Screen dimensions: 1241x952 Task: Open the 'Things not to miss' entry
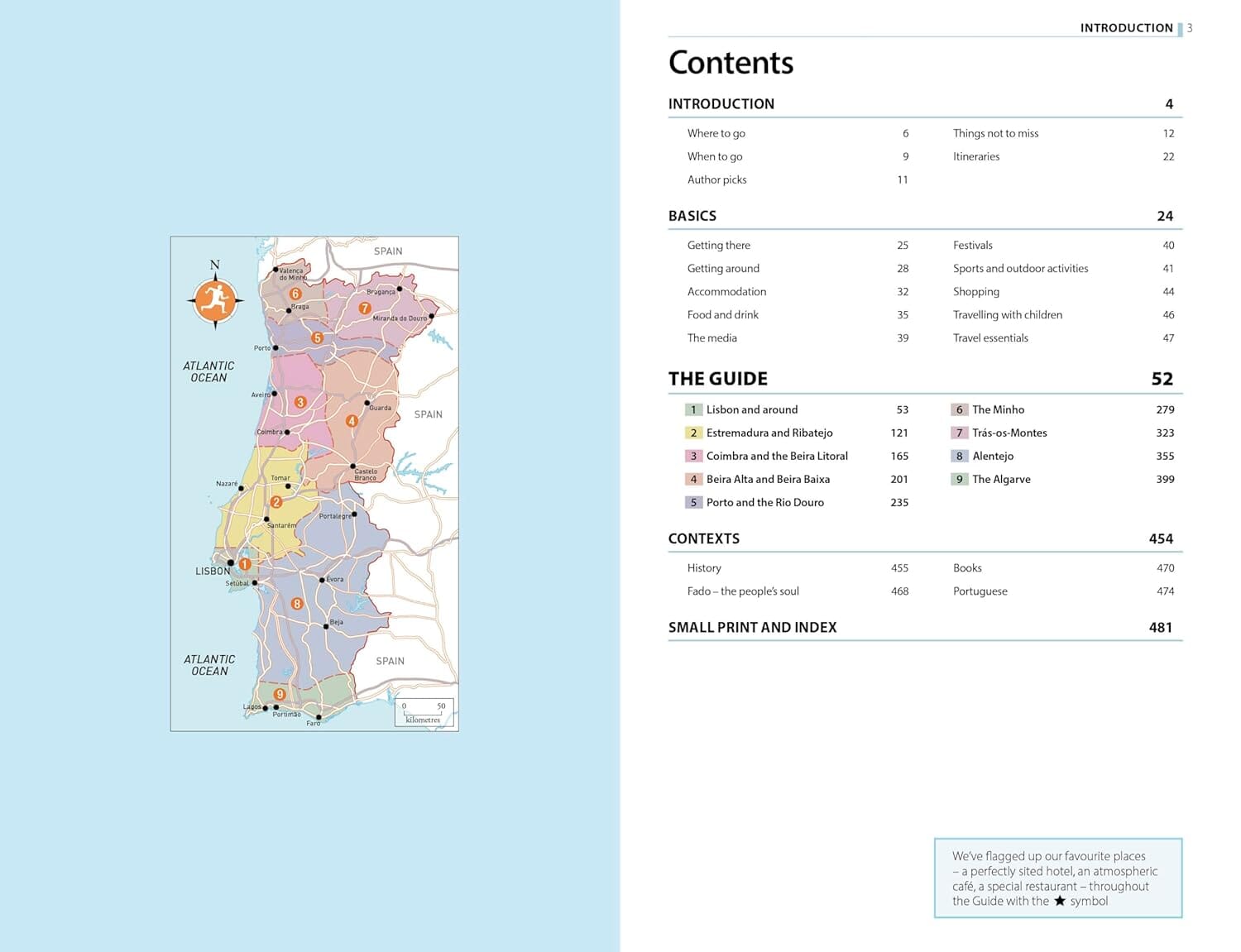[x=996, y=133]
